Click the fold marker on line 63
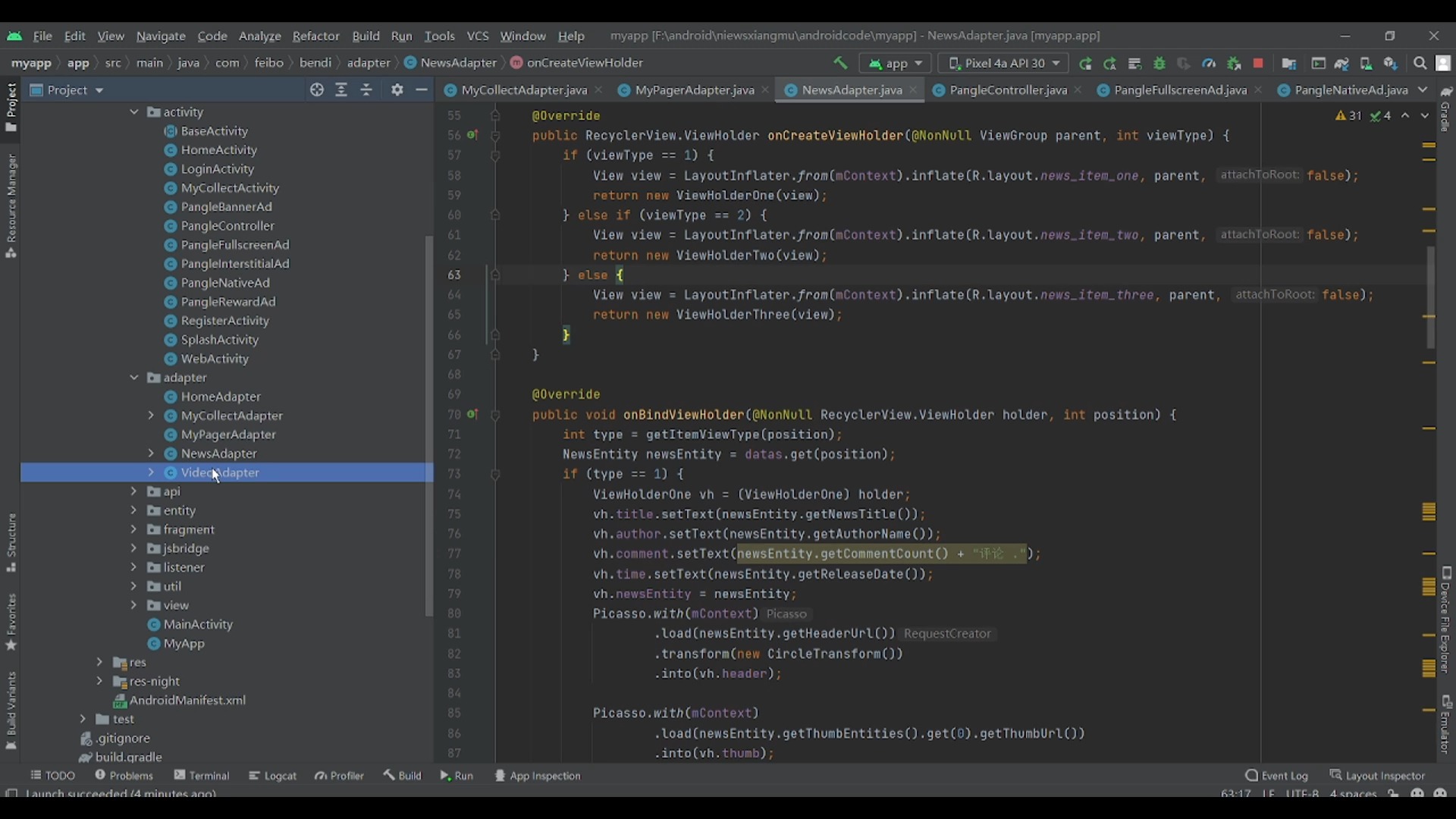The image size is (1456, 819). pyautogui.click(x=495, y=275)
